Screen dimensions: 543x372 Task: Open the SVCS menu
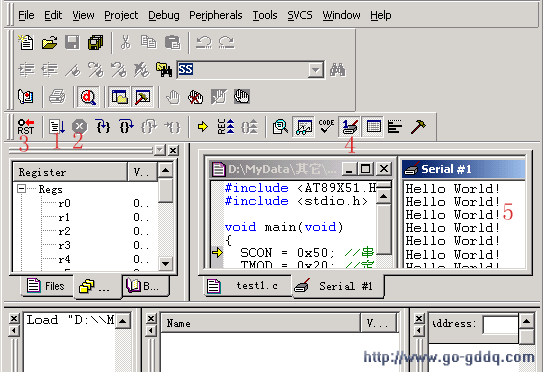point(300,15)
